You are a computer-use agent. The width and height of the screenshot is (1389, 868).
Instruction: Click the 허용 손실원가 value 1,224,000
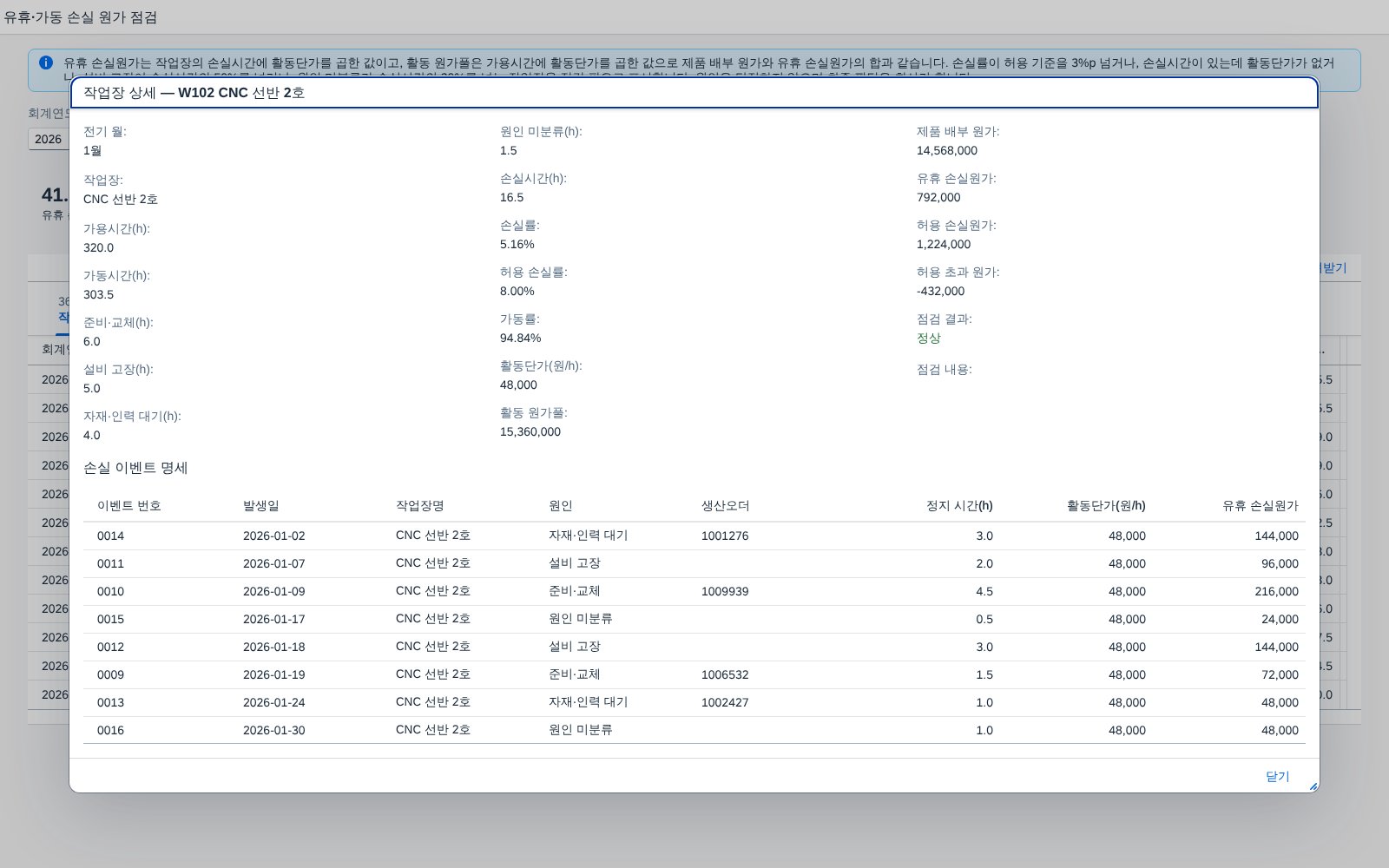944,244
